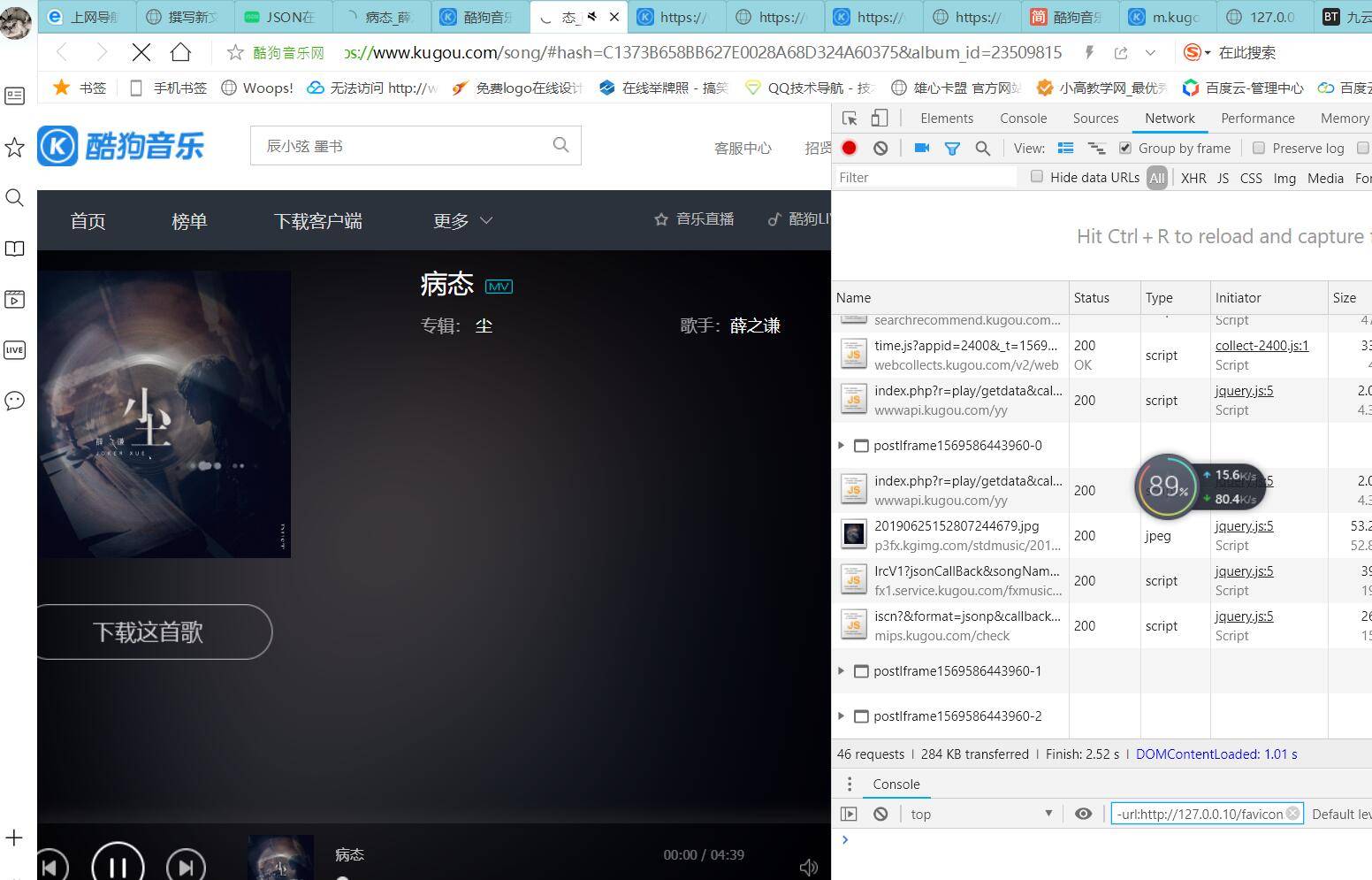Select the overview view icon beside View
Image resolution: width=1372 pixels, height=880 pixels.
1096,148
